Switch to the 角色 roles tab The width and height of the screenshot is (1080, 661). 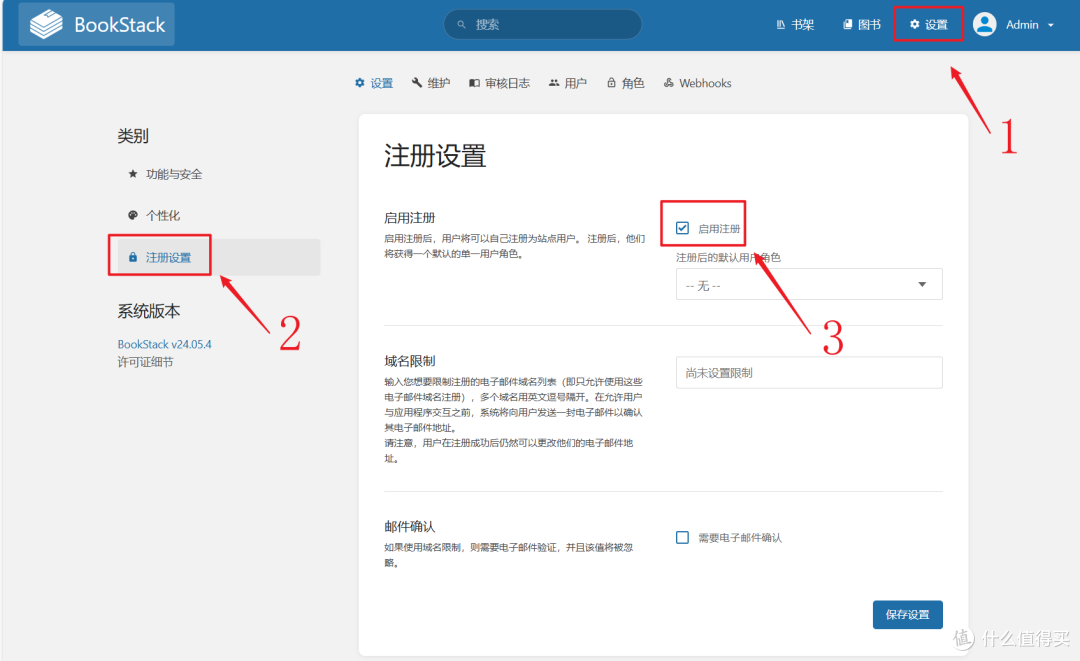click(x=625, y=83)
